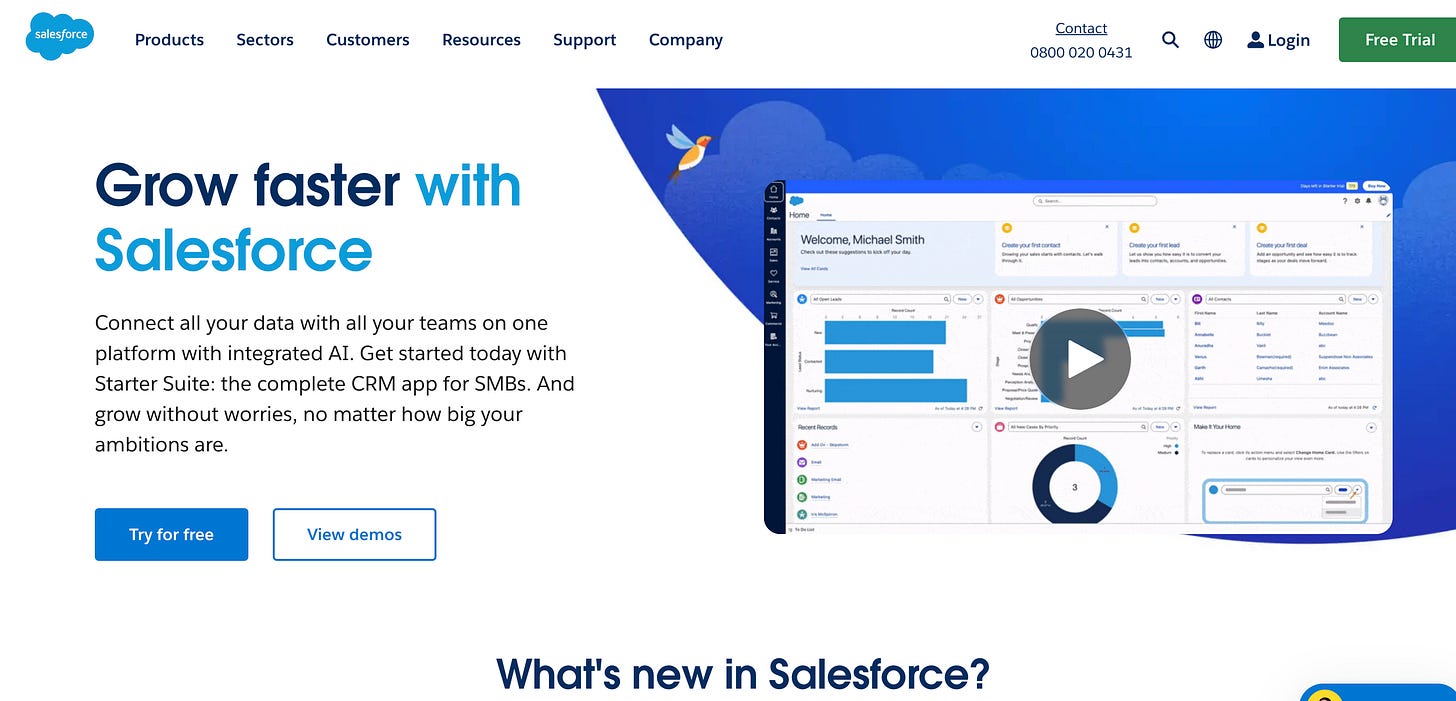The width and height of the screenshot is (1456, 701).
Task: Open the All Contacts list selector
Action: [1275, 299]
